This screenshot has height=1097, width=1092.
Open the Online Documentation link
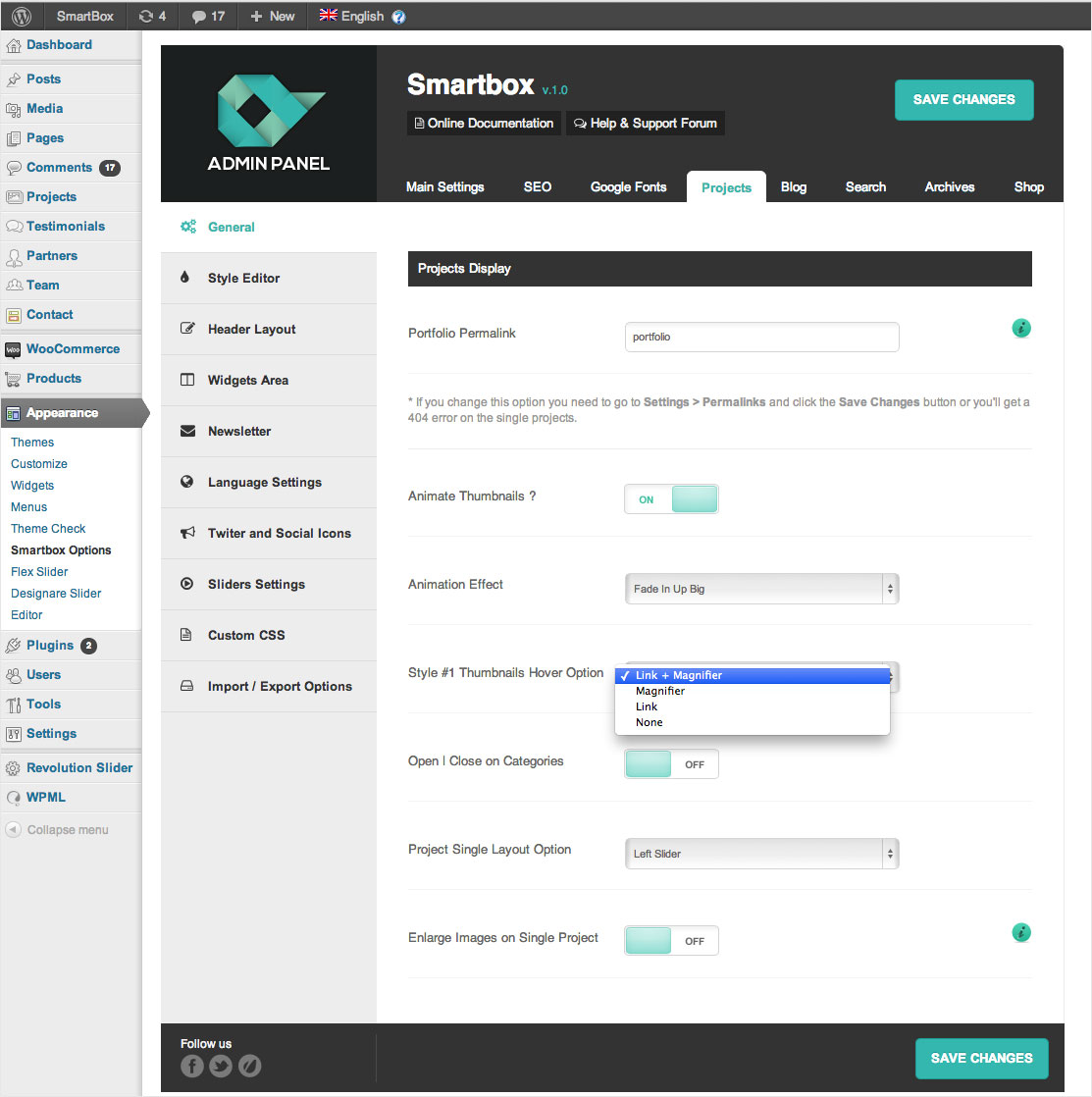click(484, 124)
